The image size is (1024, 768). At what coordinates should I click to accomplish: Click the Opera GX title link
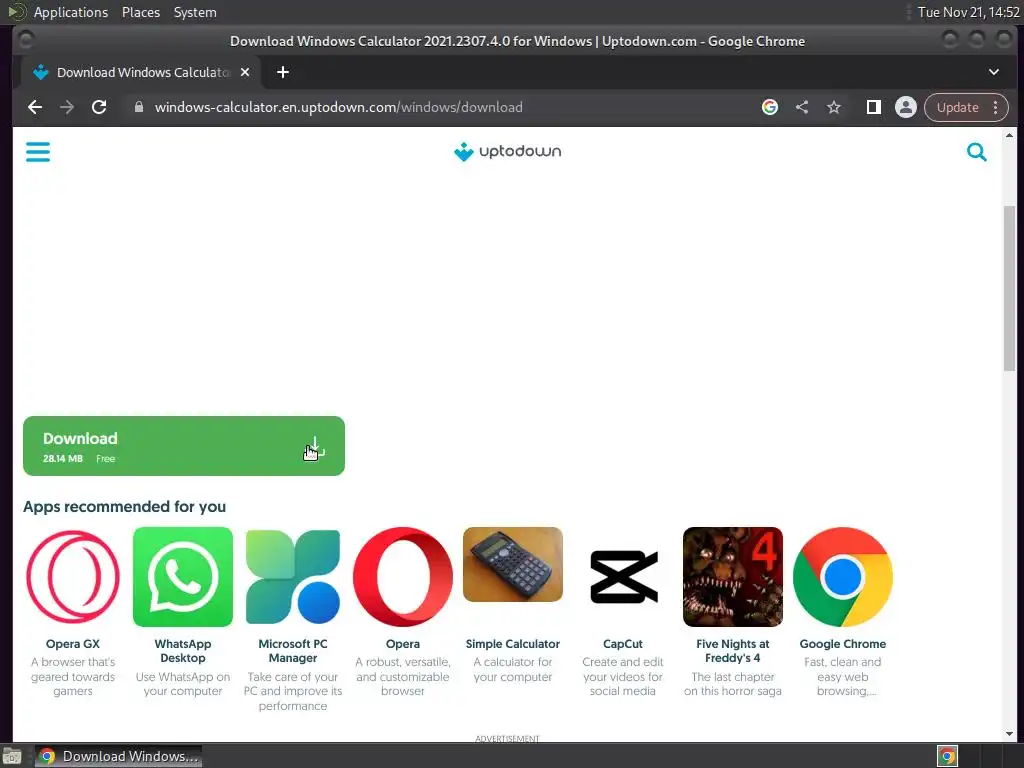pos(73,643)
